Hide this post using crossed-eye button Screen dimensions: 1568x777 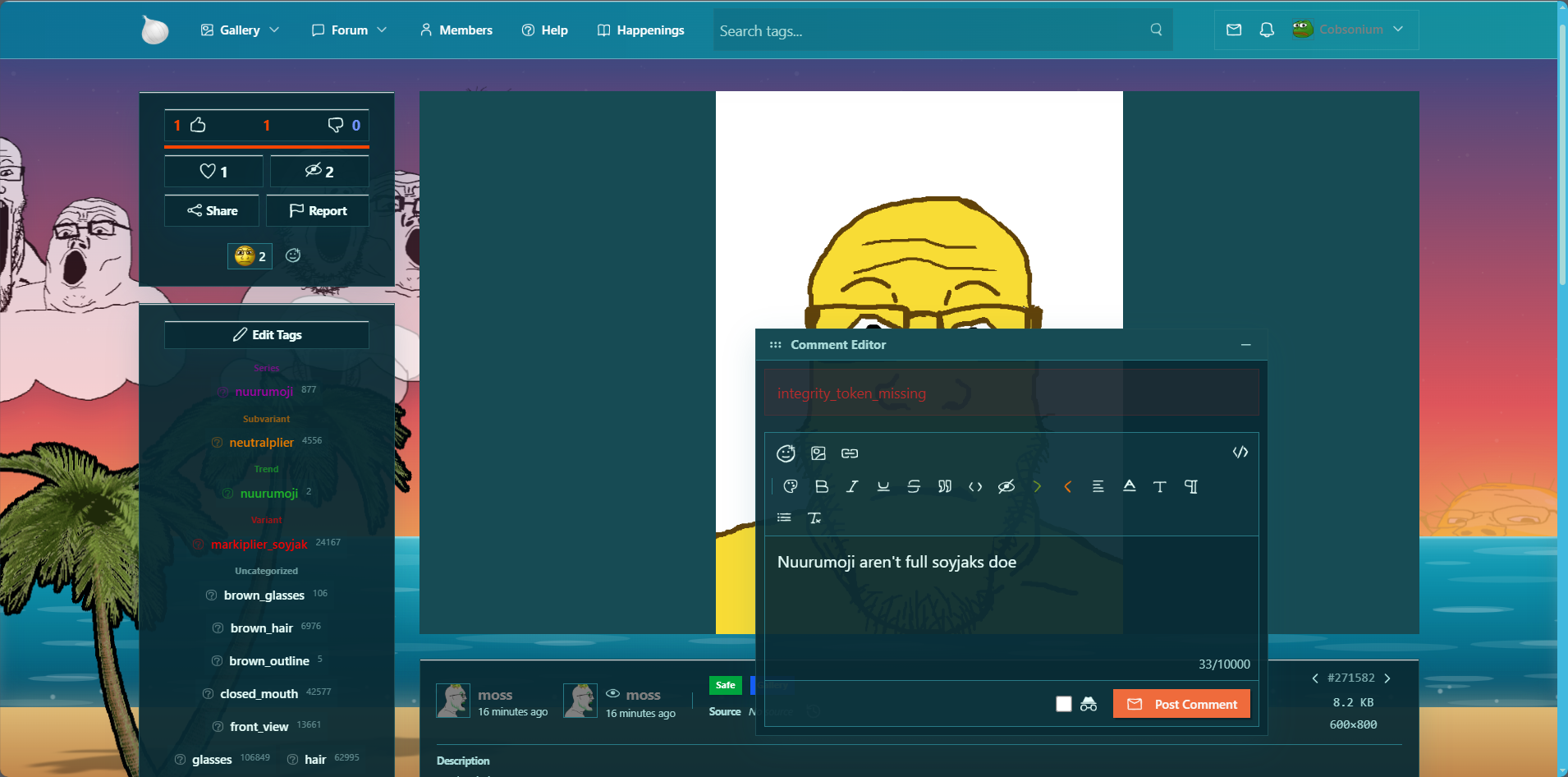click(319, 171)
